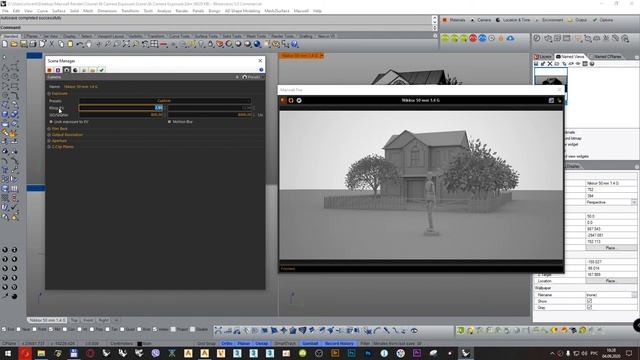Click the first green Maxwell render icon
640x360 pixels.
445,38
